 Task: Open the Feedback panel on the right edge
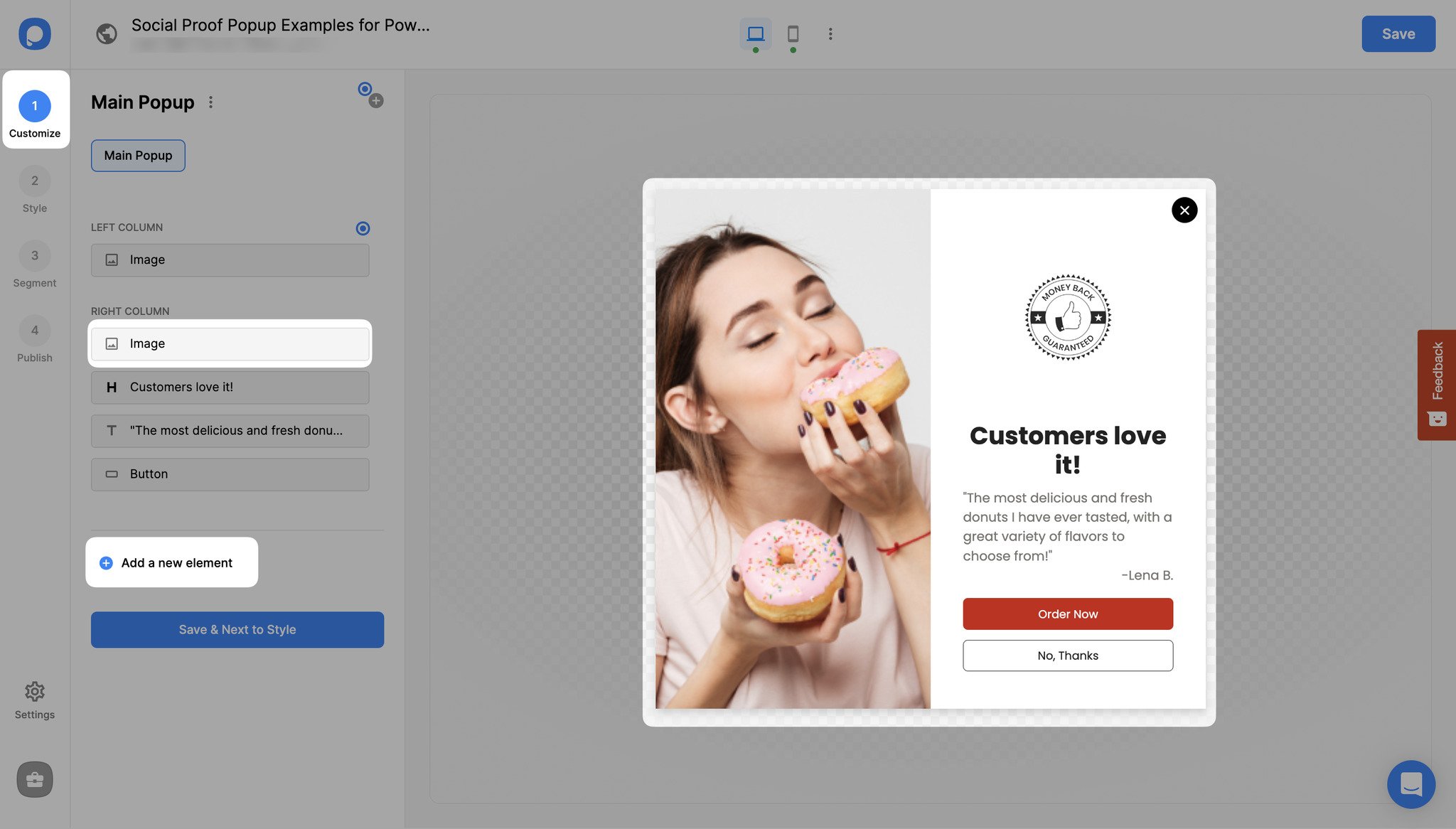pos(1436,384)
